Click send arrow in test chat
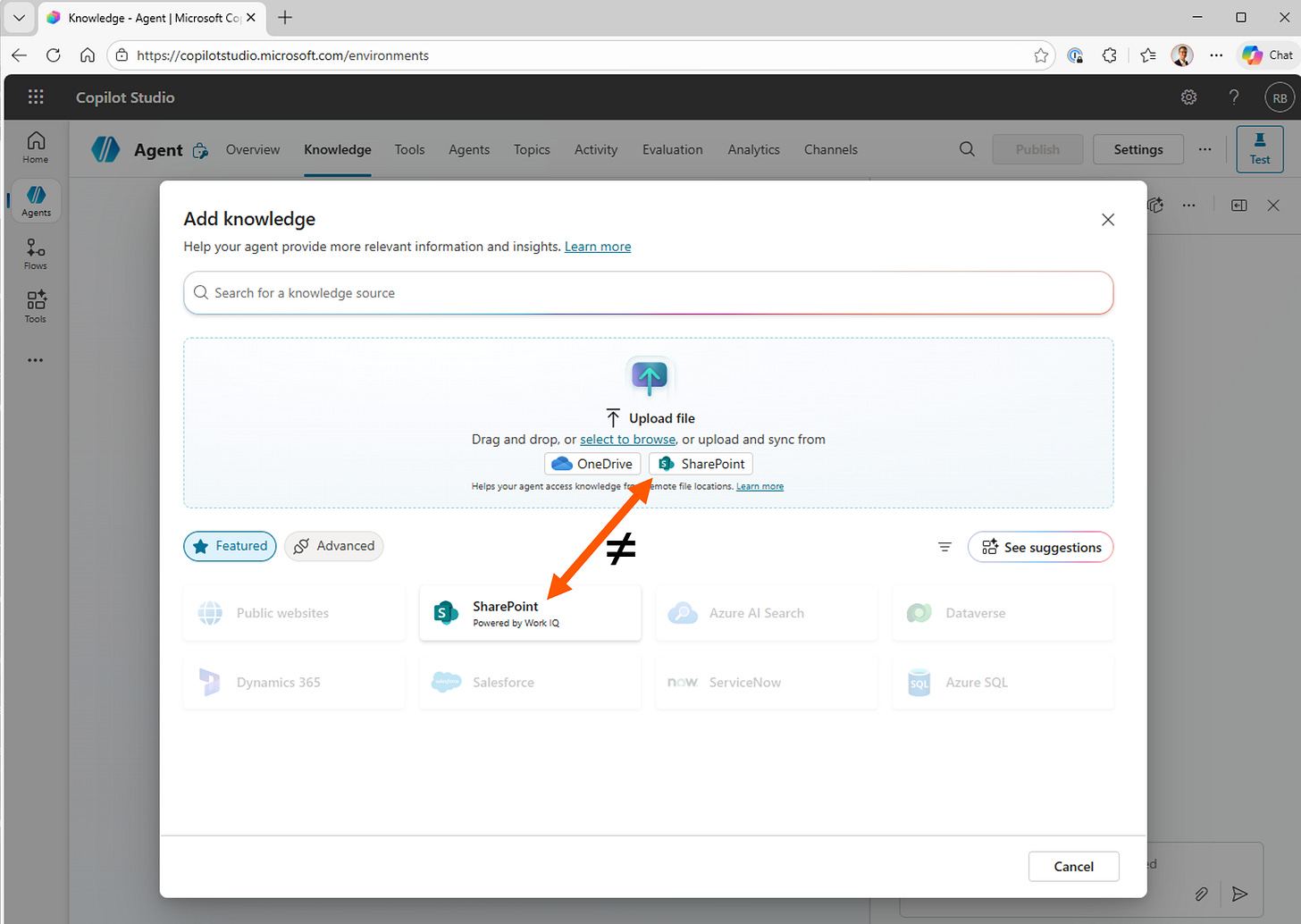The width and height of the screenshot is (1301, 924). click(1239, 894)
